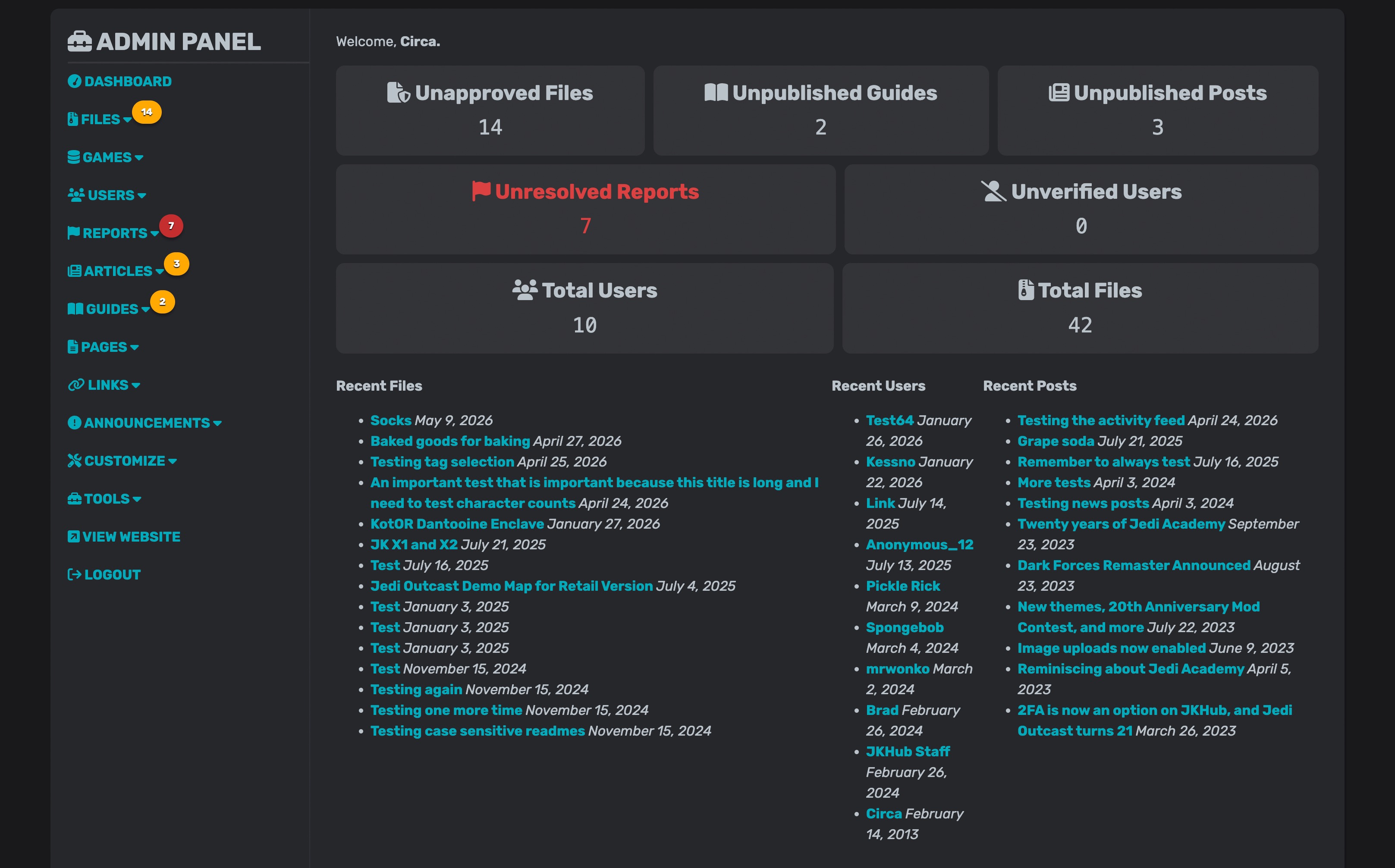Expand the Announcements dropdown caret
The width and height of the screenshot is (1395, 868).
pyautogui.click(x=217, y=423)
